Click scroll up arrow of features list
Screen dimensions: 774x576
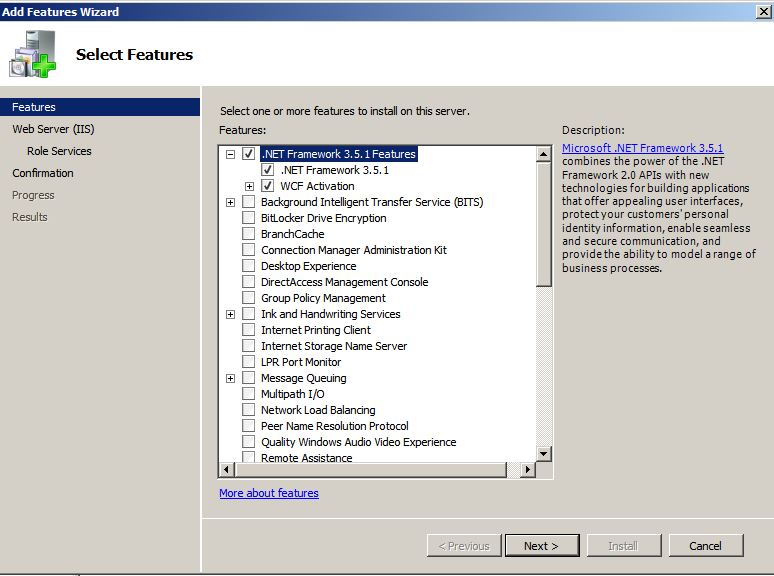pyautogui.click(x=543, y=154)
